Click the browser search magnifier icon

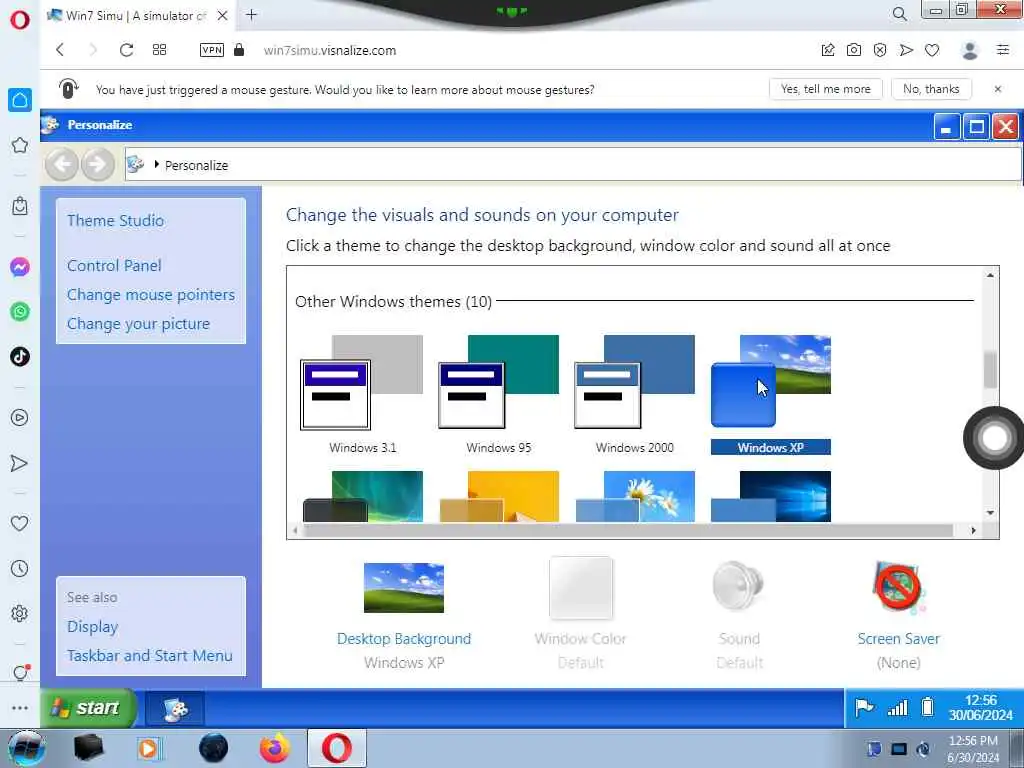[899, 14]
